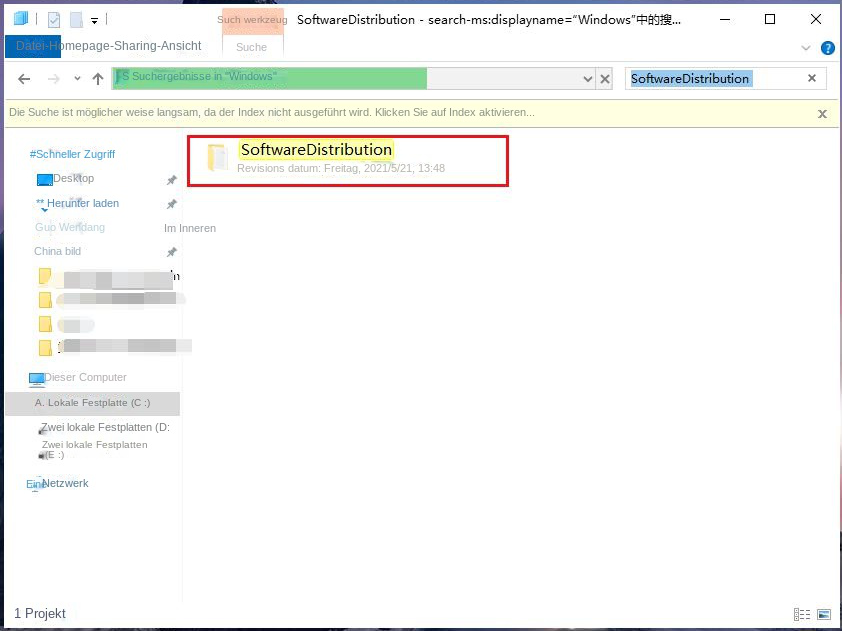Stop loading via address bar X button

[x=604, y=79]
